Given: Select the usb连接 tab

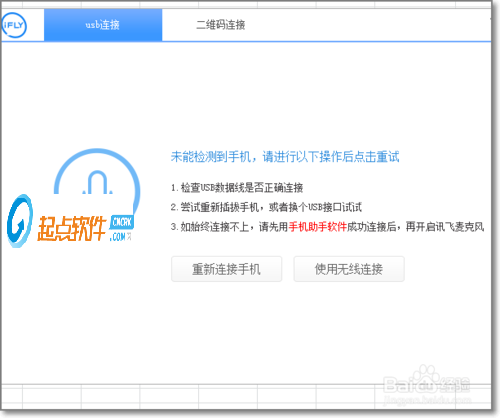Looking at the screenshot, I should click(x=103, y=25).
